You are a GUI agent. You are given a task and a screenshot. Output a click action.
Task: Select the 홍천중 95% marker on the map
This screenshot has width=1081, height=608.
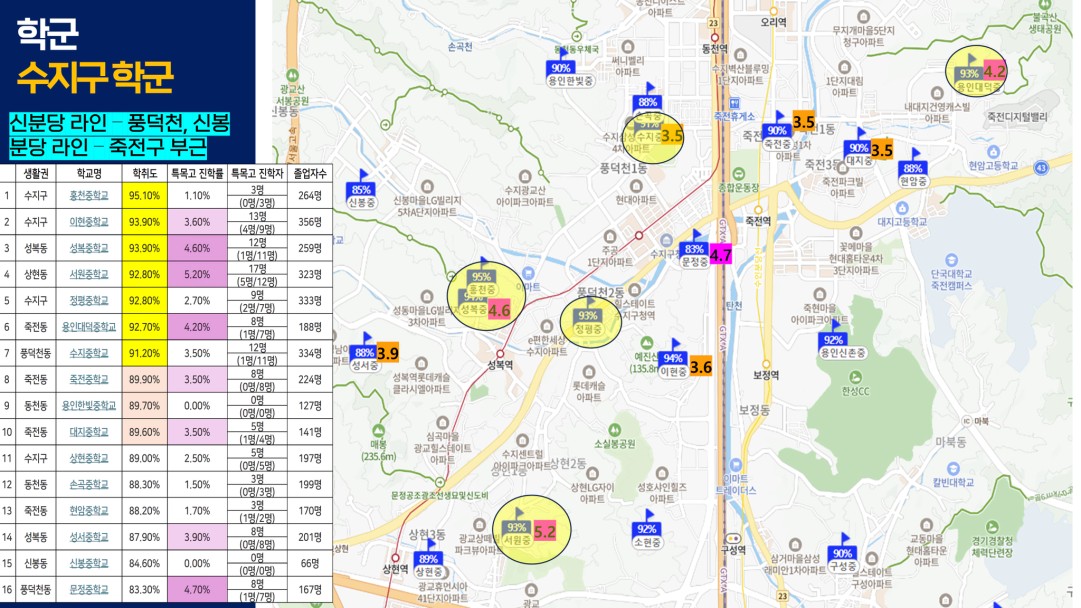(482, 278)
